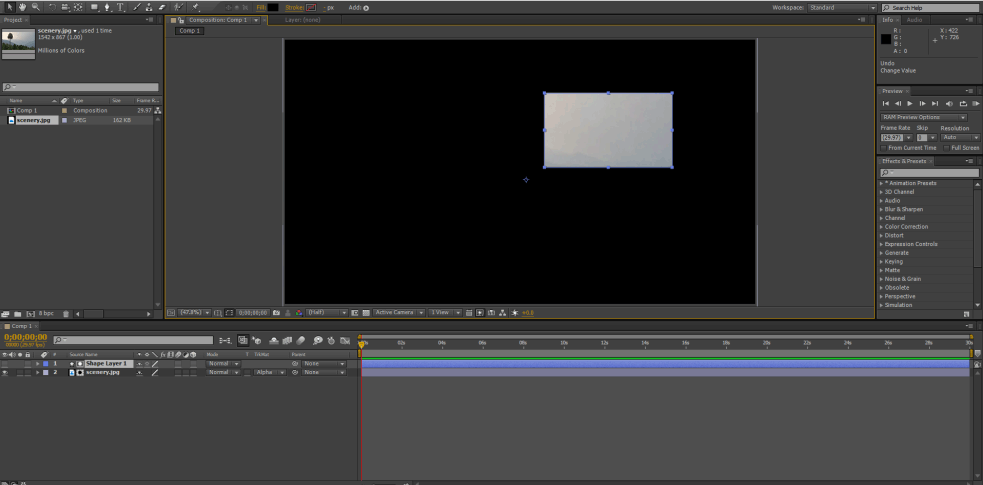Select the Selection arrow tool

coord(9,8)
